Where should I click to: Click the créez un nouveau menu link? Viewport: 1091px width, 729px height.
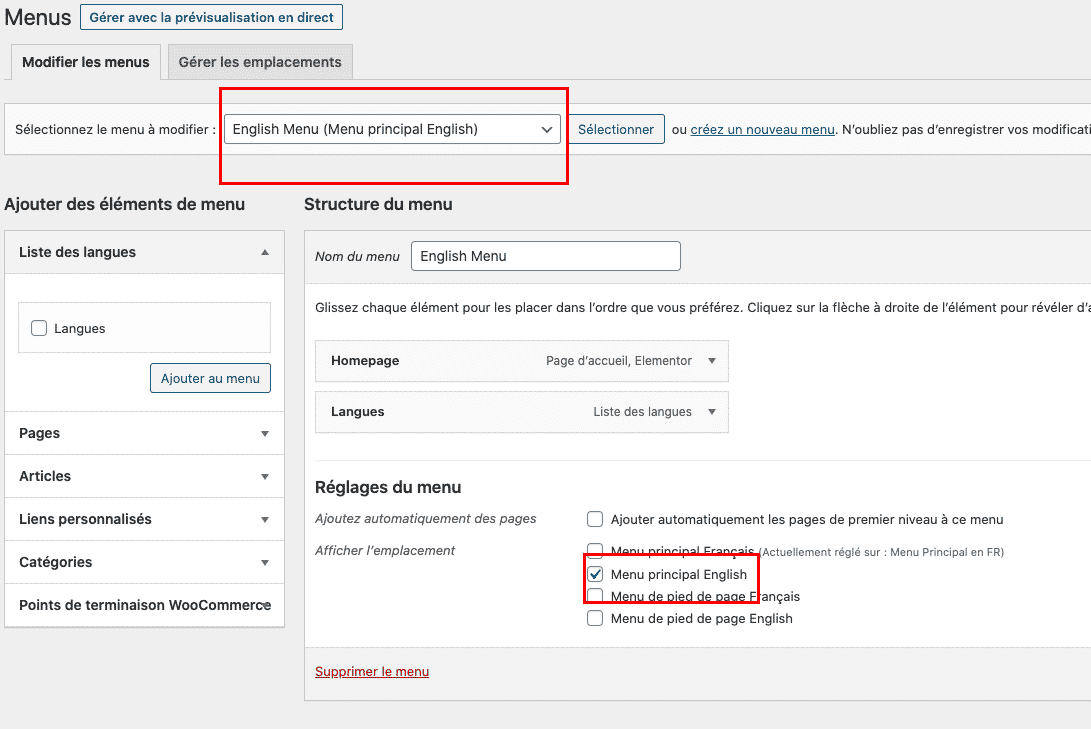tap(762, 129)
